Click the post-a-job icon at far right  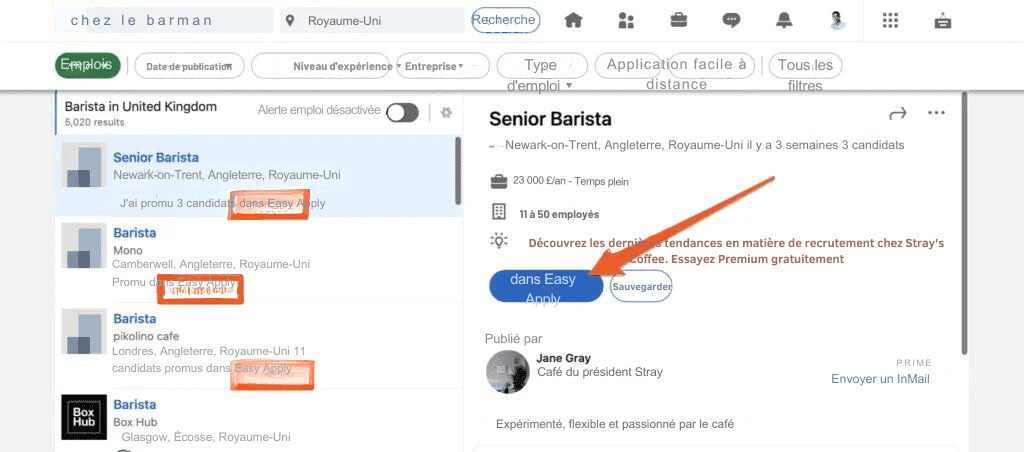pyautogui.click(x=942, y=22)
